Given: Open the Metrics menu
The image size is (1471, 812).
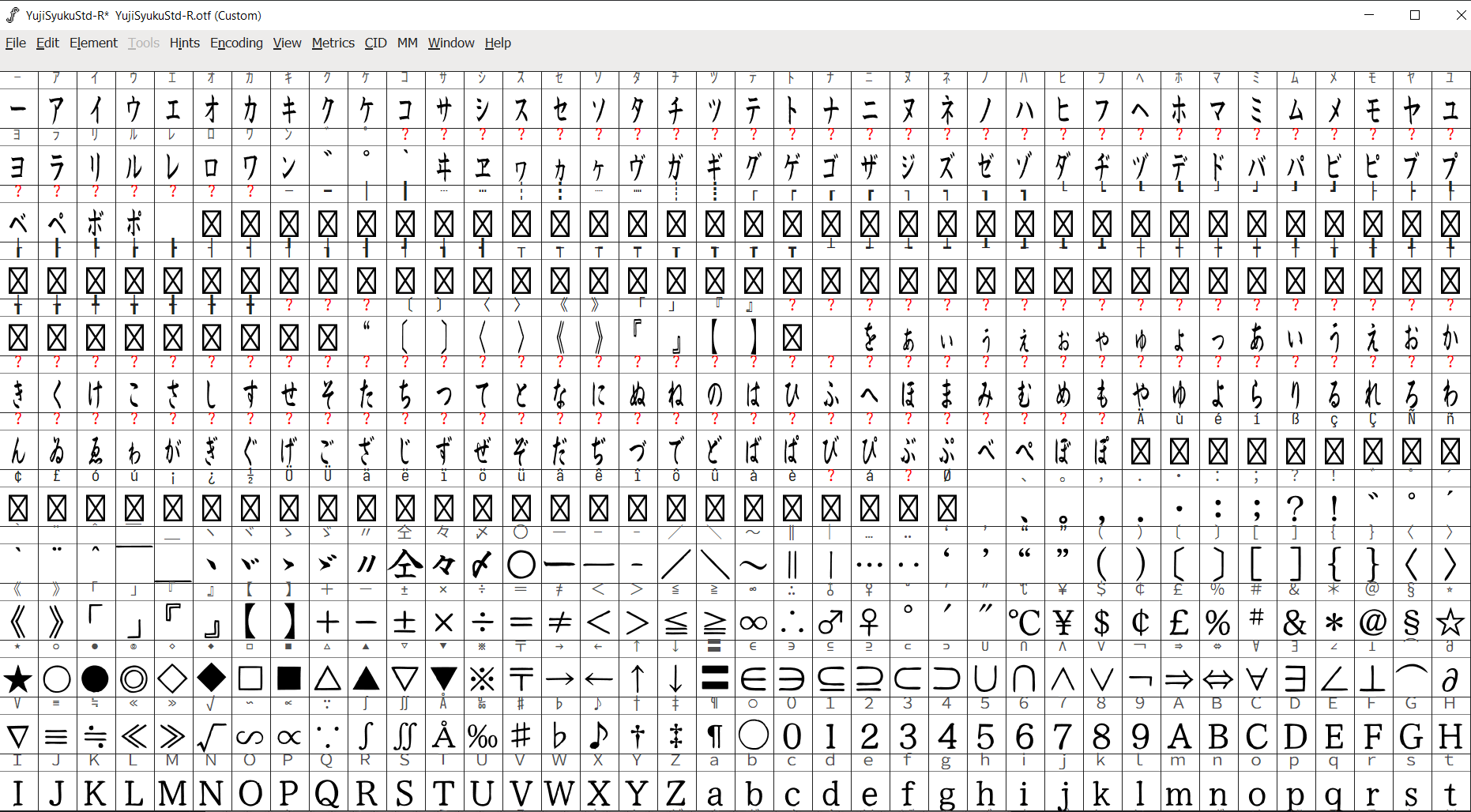Looking at the screenshot, I should [333, 43].
